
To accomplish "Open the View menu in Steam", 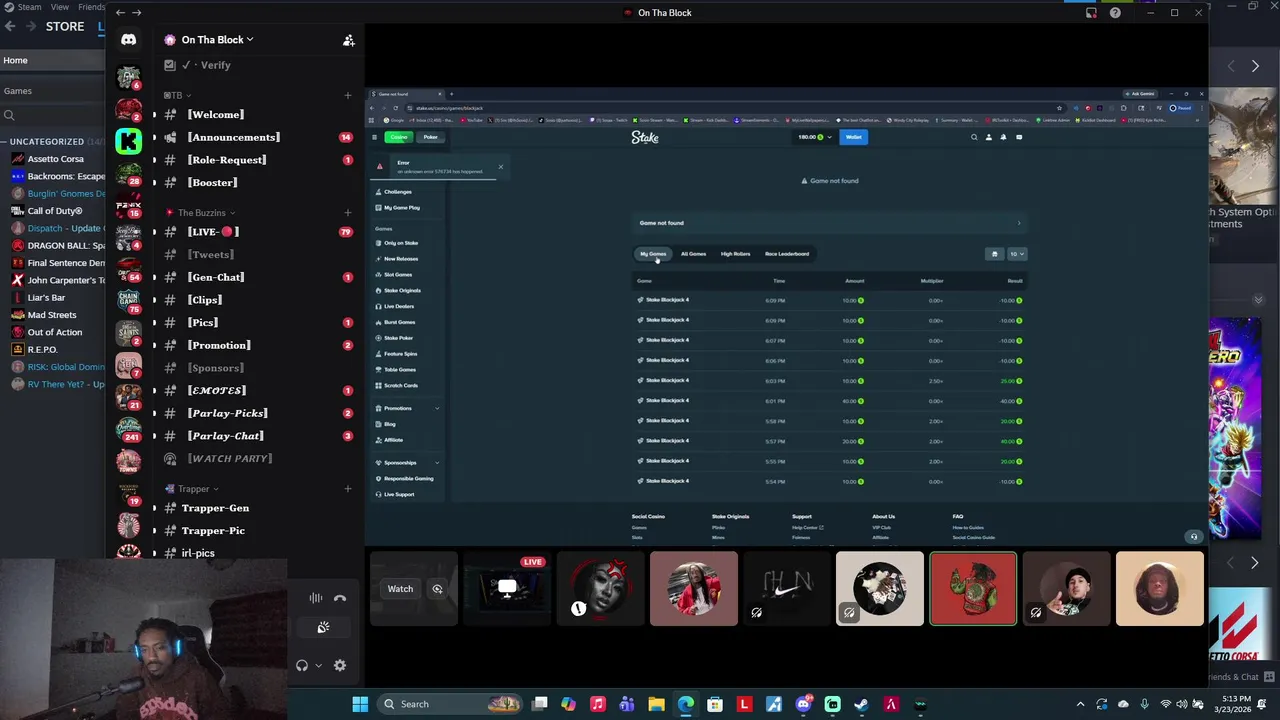I will pos(60,7).
